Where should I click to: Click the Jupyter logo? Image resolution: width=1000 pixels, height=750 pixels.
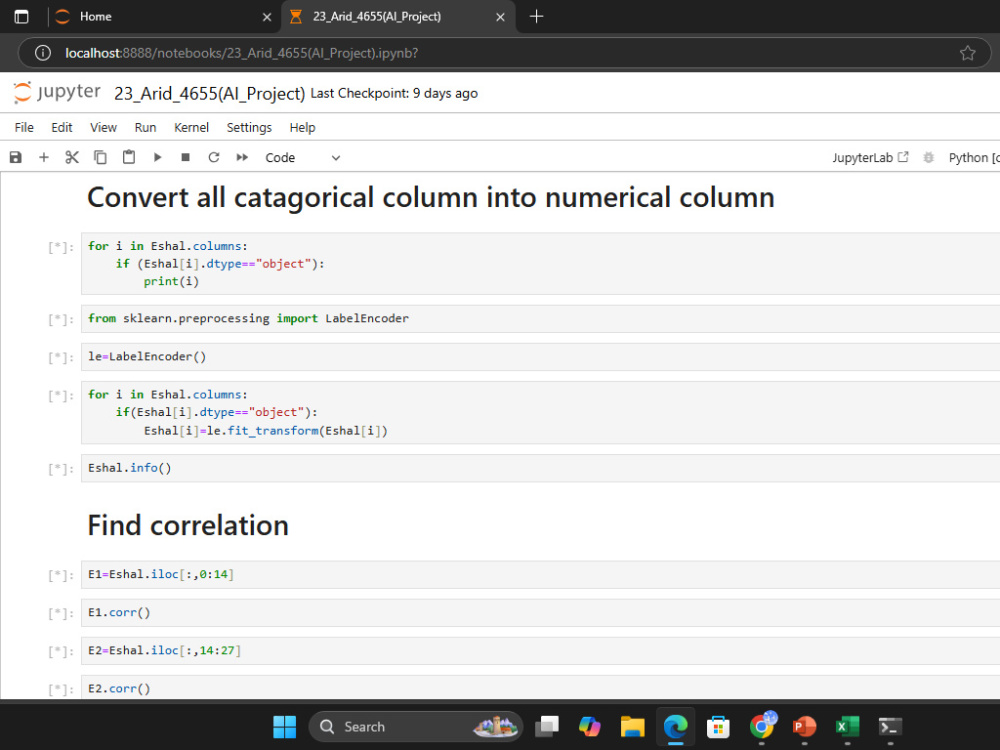point(57,92)
